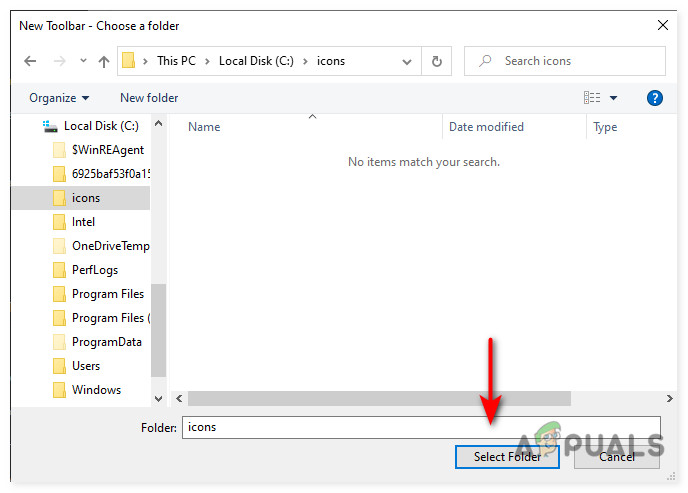Open the Help question mark icon
This screenshot has height=493, width=688.
(x=655, y=98)
